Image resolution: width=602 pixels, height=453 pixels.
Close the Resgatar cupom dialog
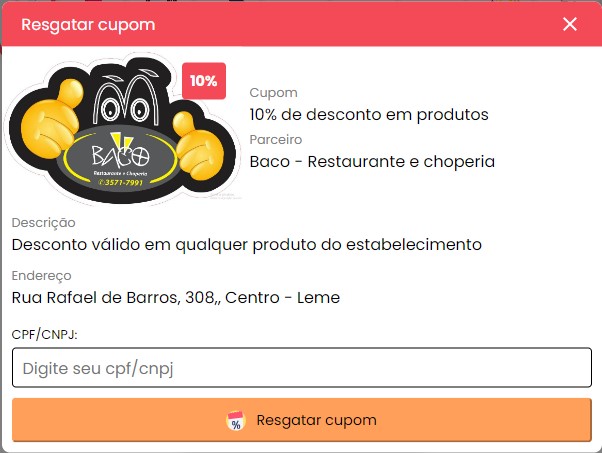pyautogui.click(x=570, y=24)
